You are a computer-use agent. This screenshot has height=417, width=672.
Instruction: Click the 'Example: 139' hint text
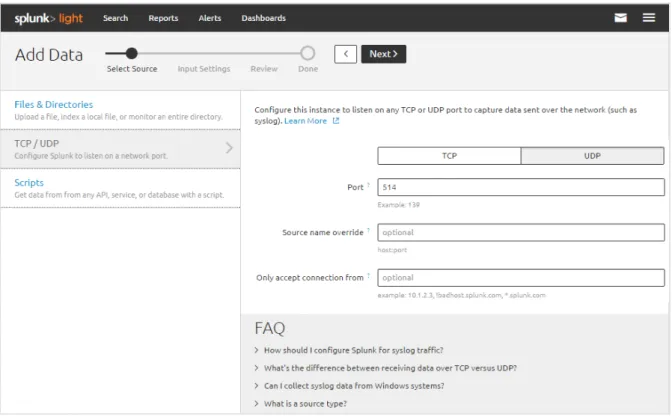[x=399, y=205]
